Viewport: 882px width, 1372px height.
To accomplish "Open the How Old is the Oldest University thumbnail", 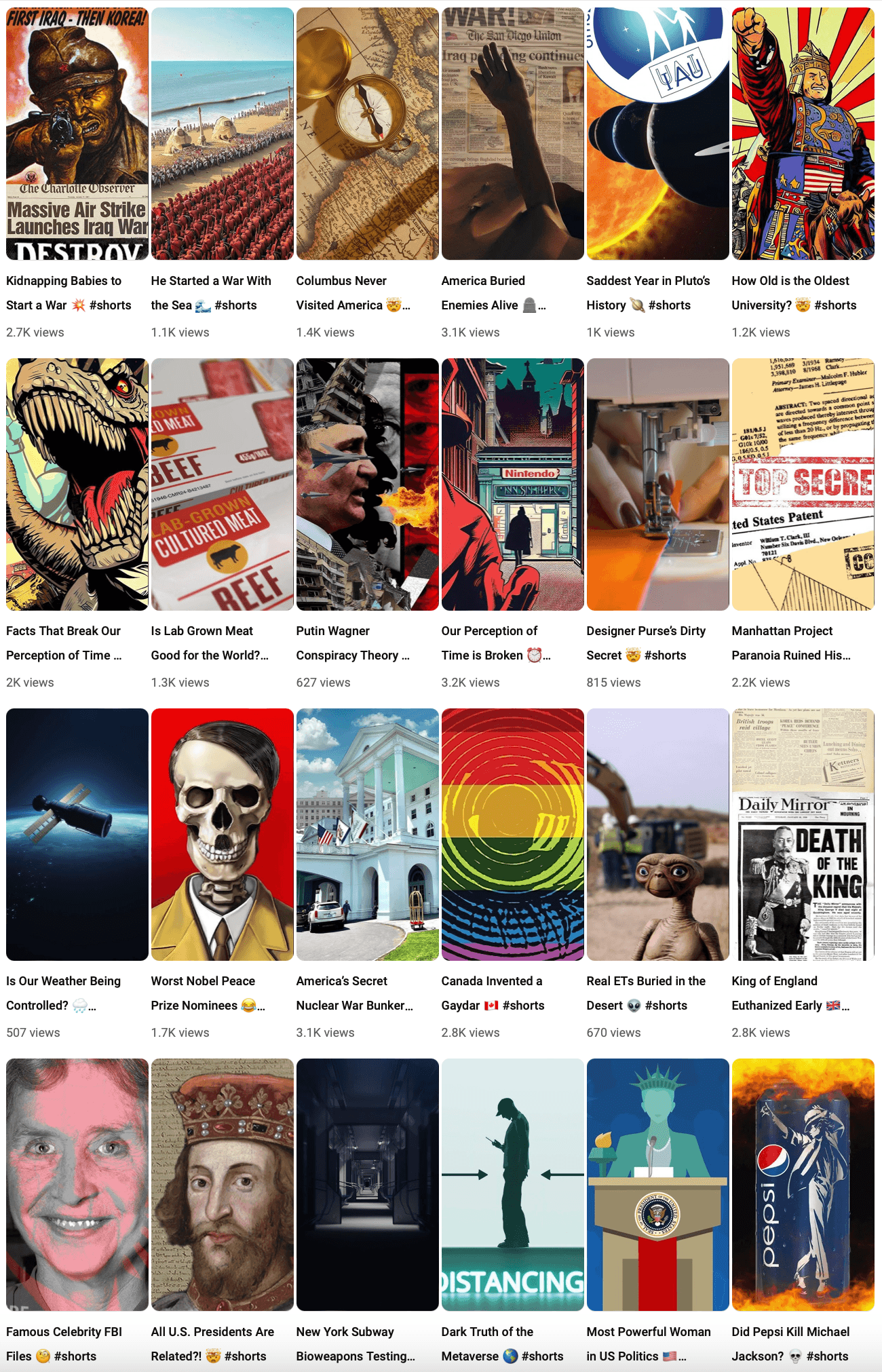I will pyautogui.click(x=803, y=134).
